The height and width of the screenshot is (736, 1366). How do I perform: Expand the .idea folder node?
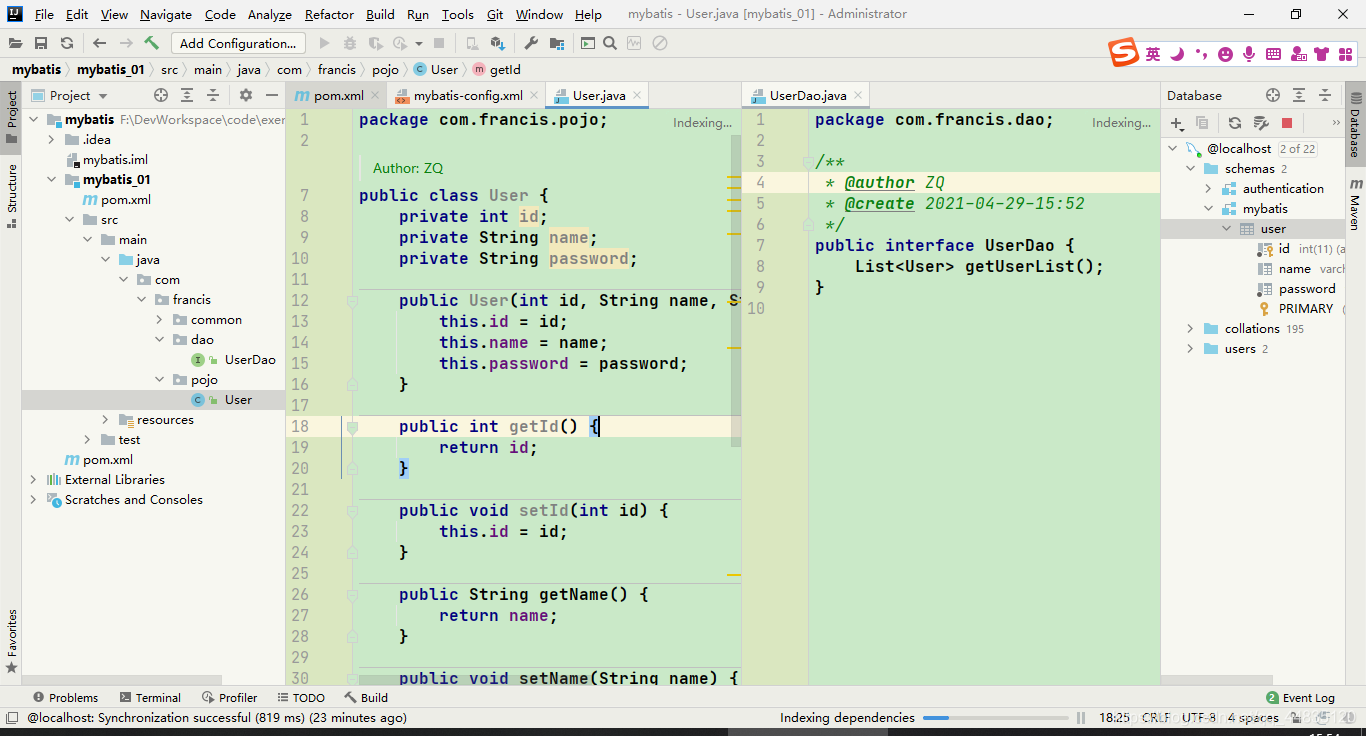[x=52, y=140]
